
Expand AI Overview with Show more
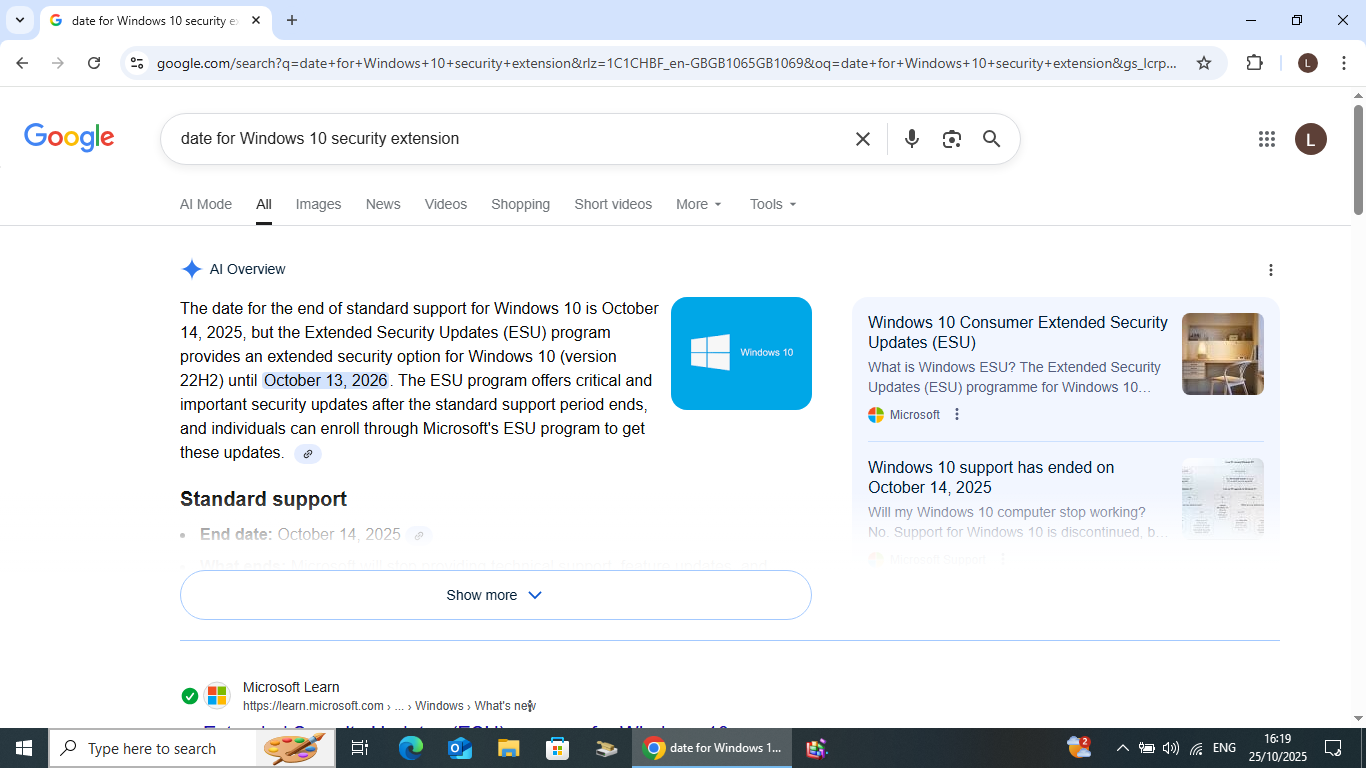(495, 595)
